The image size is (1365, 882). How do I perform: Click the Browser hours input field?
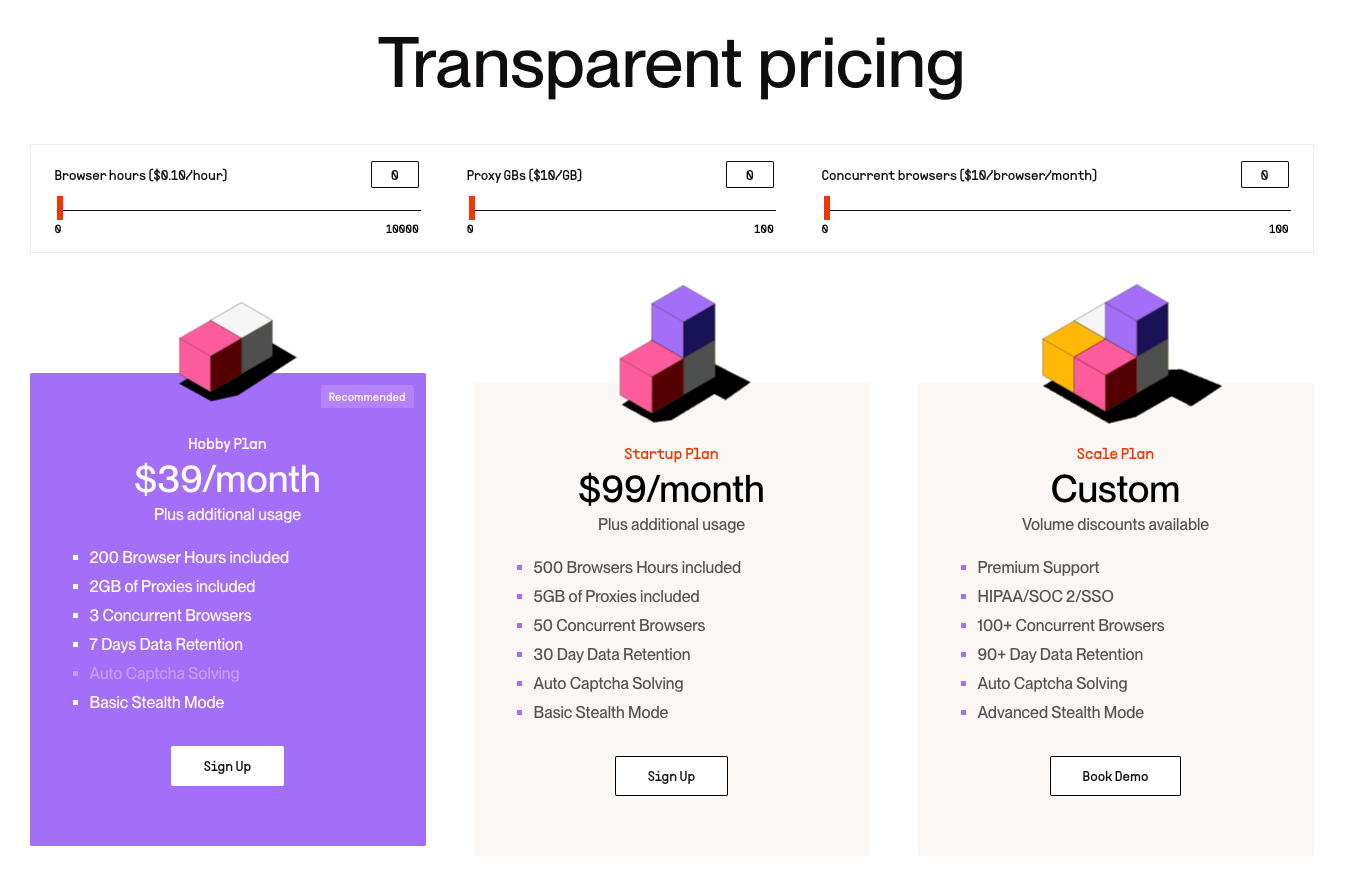tap(394, 174)
